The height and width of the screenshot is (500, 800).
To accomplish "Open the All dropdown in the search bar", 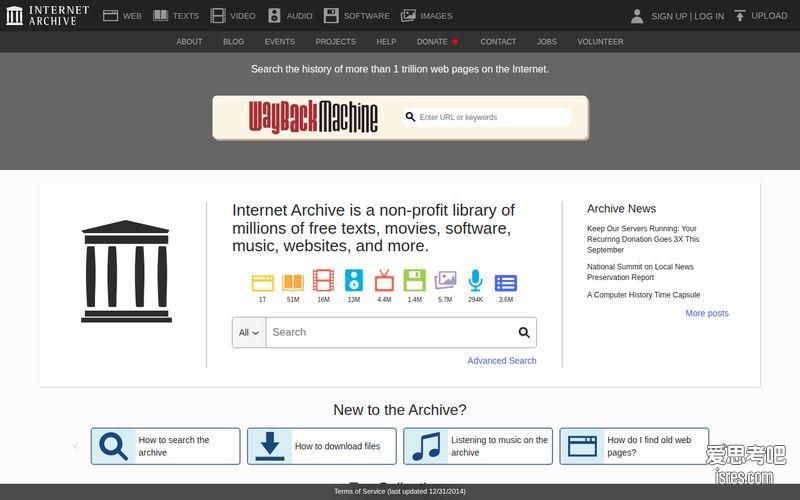I will coord(249,333).
